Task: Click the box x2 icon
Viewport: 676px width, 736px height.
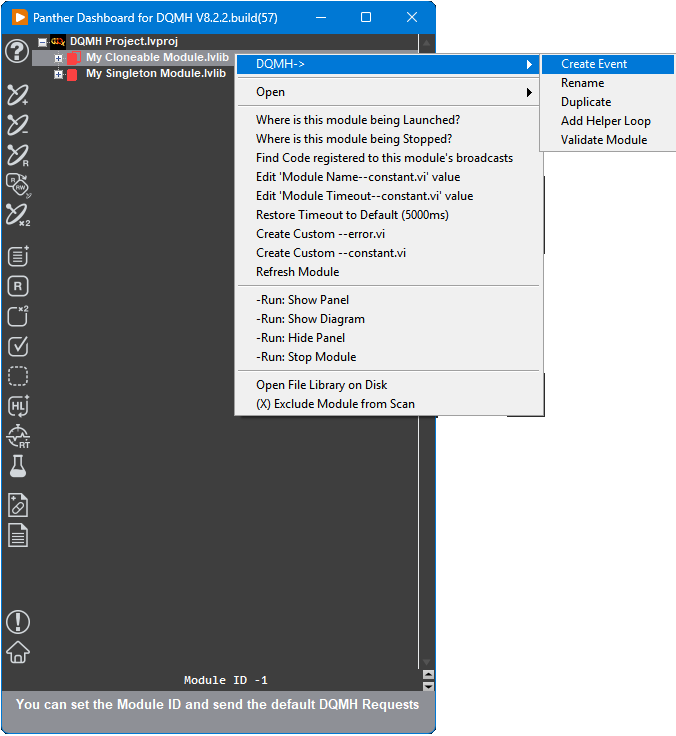Action: (x=18, y=316)
